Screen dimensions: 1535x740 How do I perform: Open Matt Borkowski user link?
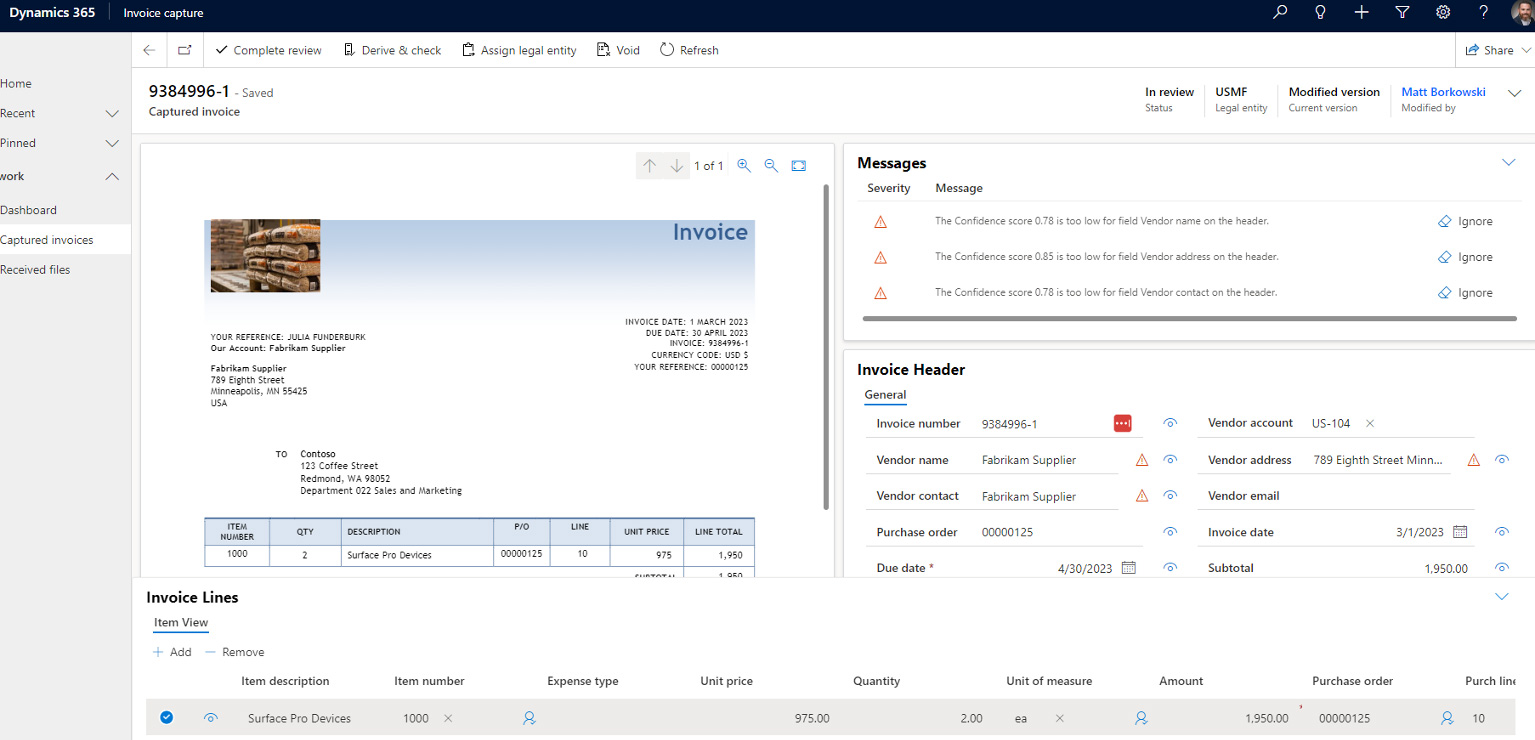[1443, 92]
